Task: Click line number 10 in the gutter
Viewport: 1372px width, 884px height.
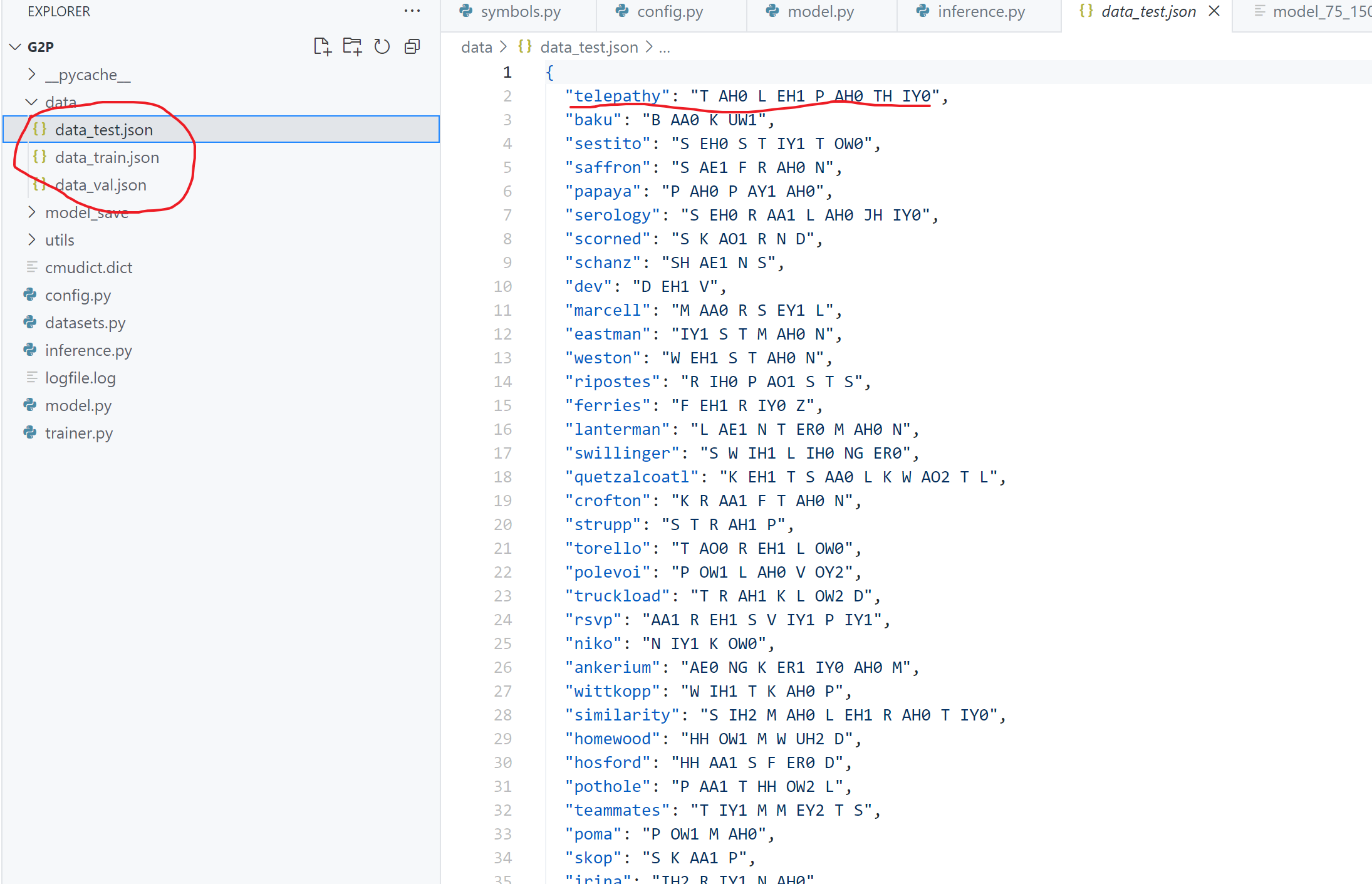Action: click(x=503, y=286)
